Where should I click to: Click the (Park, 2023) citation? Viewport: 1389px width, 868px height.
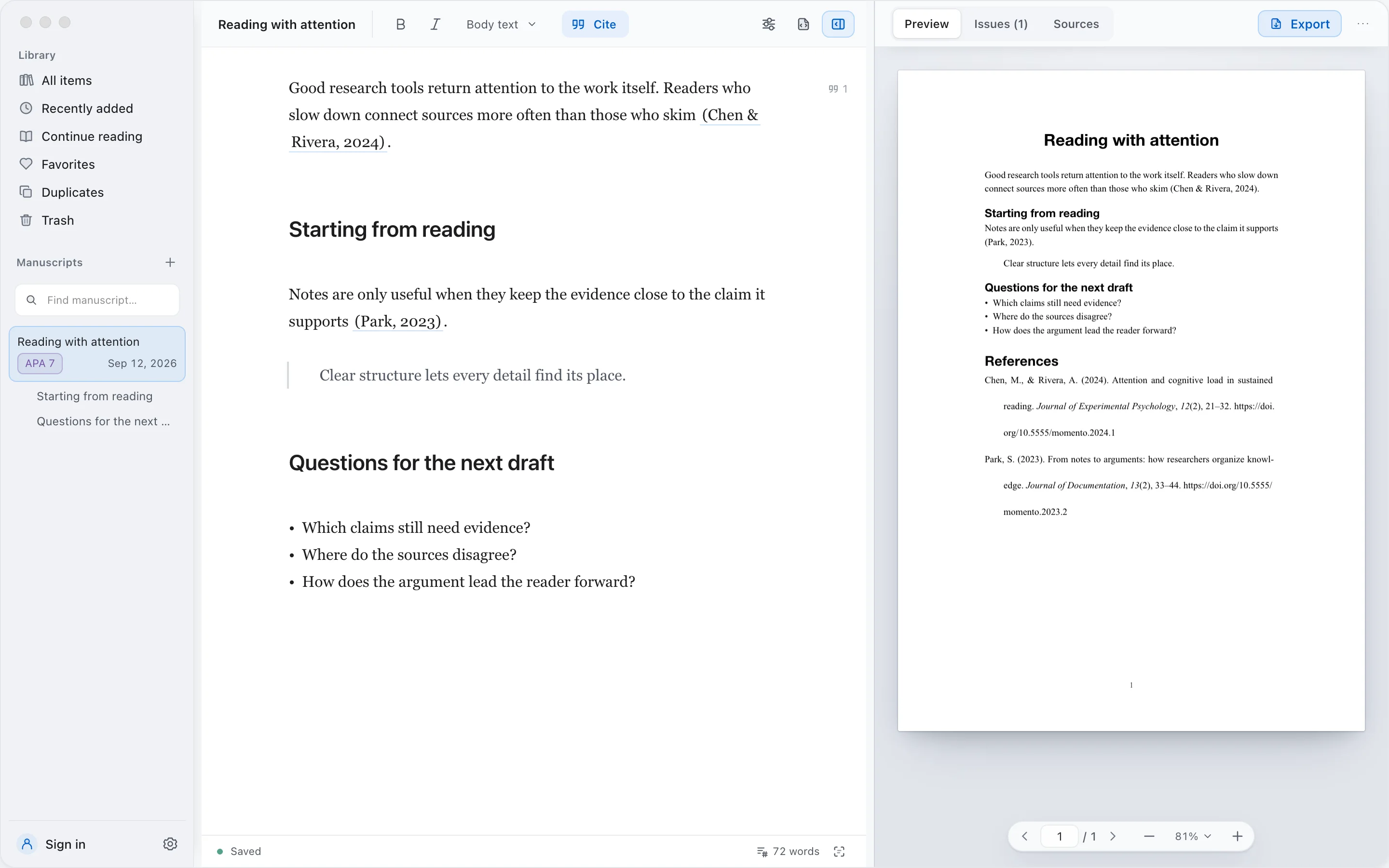398,322
